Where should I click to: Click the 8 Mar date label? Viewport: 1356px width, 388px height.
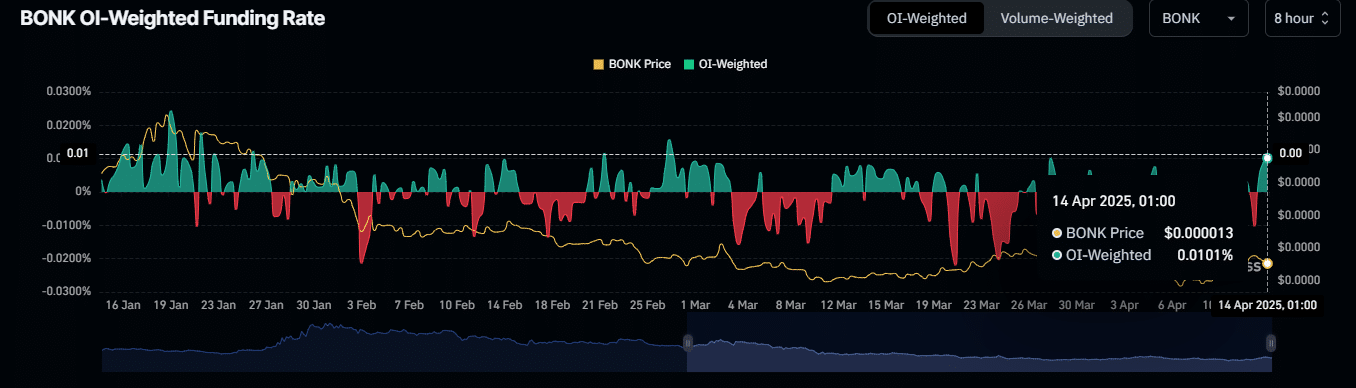[x=792, y=305]
